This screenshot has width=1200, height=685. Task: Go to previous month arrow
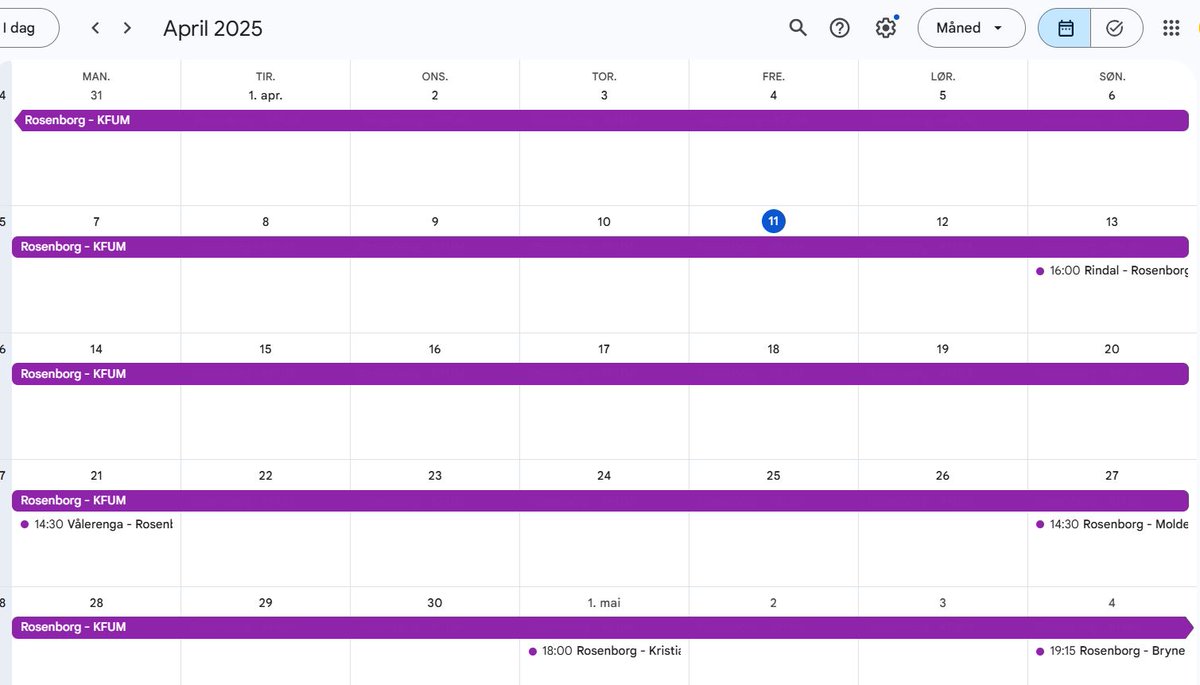pos(95,28)
